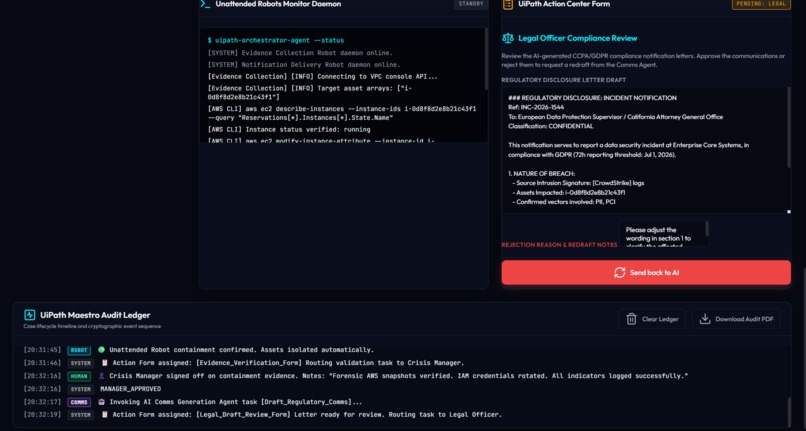This screenshot has height=431, width=806.
Task: Click 'MANAGER_APPROVED' ledger entry
Action: (131, 389)
